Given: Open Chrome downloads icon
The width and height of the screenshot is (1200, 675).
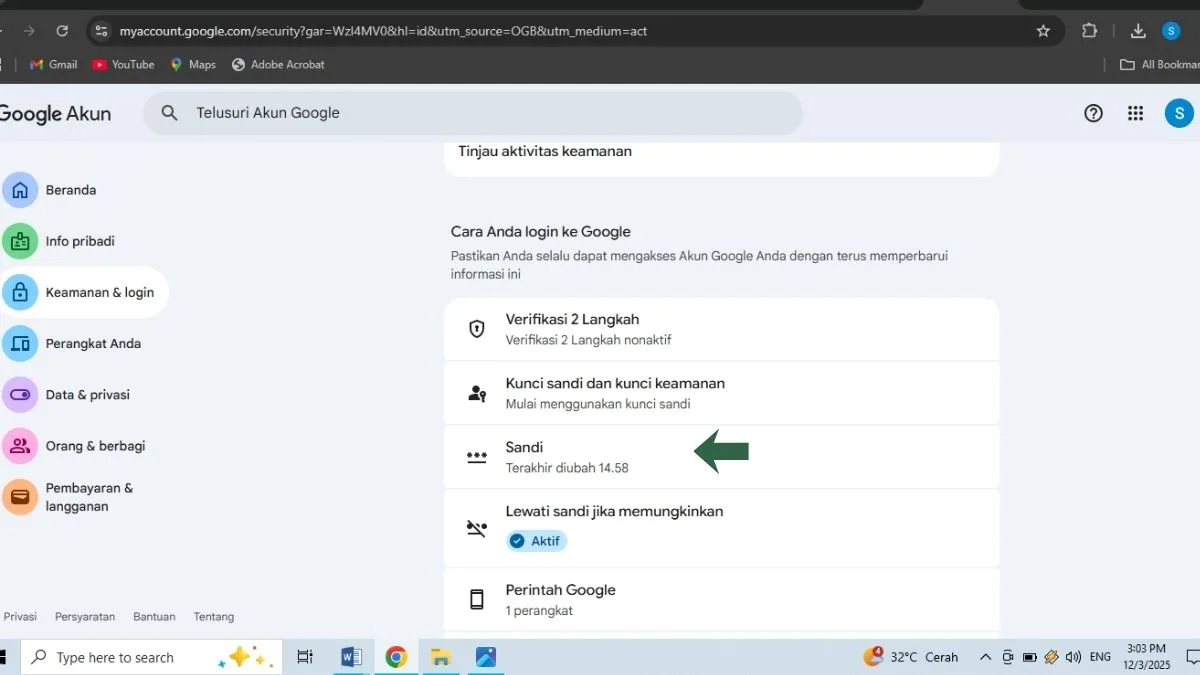Looking at the screenshot, I should pos(1137,31).
